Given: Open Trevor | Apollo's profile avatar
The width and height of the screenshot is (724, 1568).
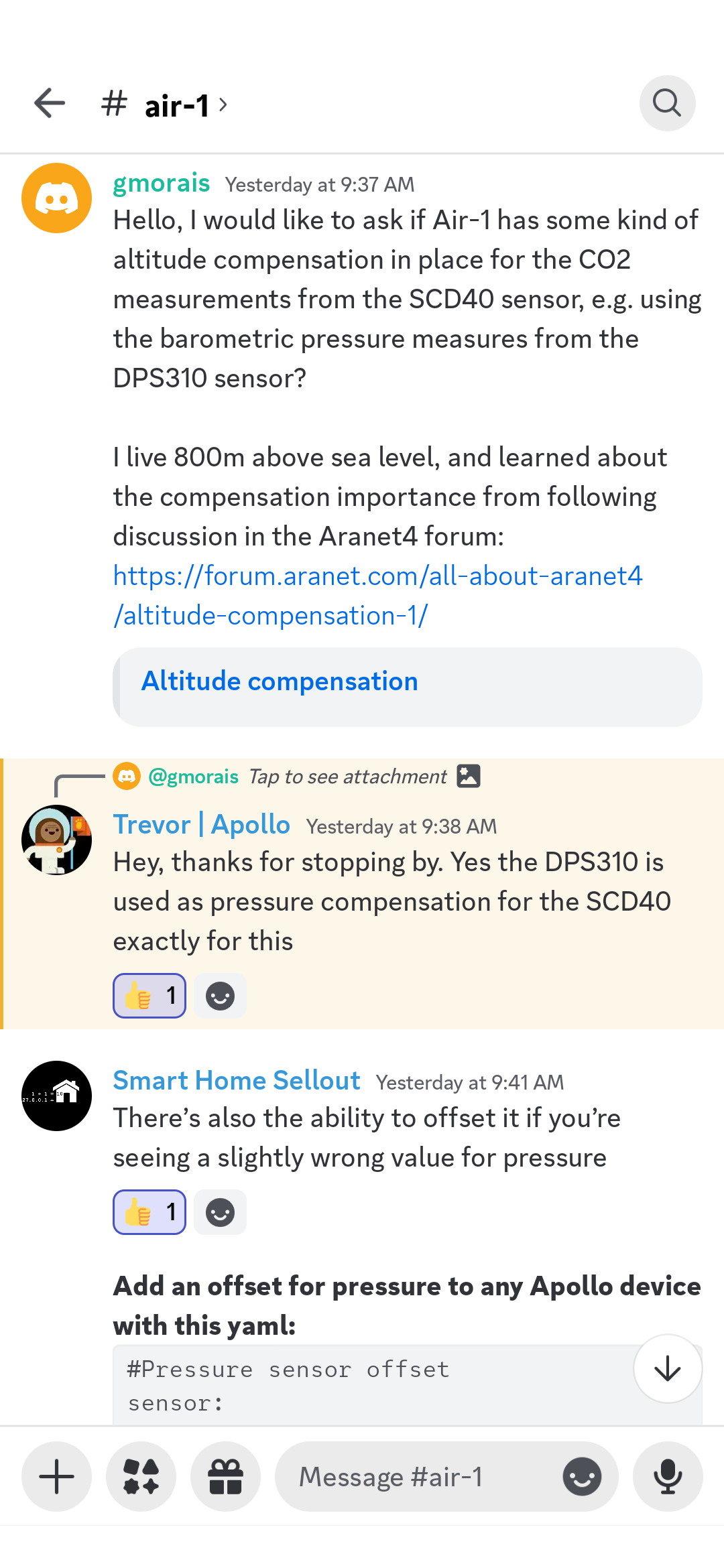Looking at the screenshot, I should click(57, 840).
